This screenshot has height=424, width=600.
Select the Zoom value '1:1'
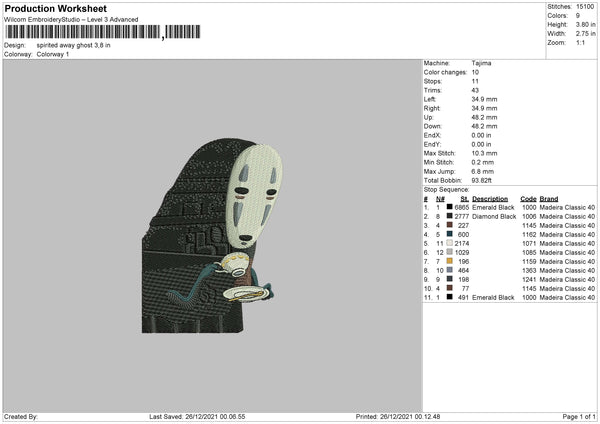click(580, 42)
